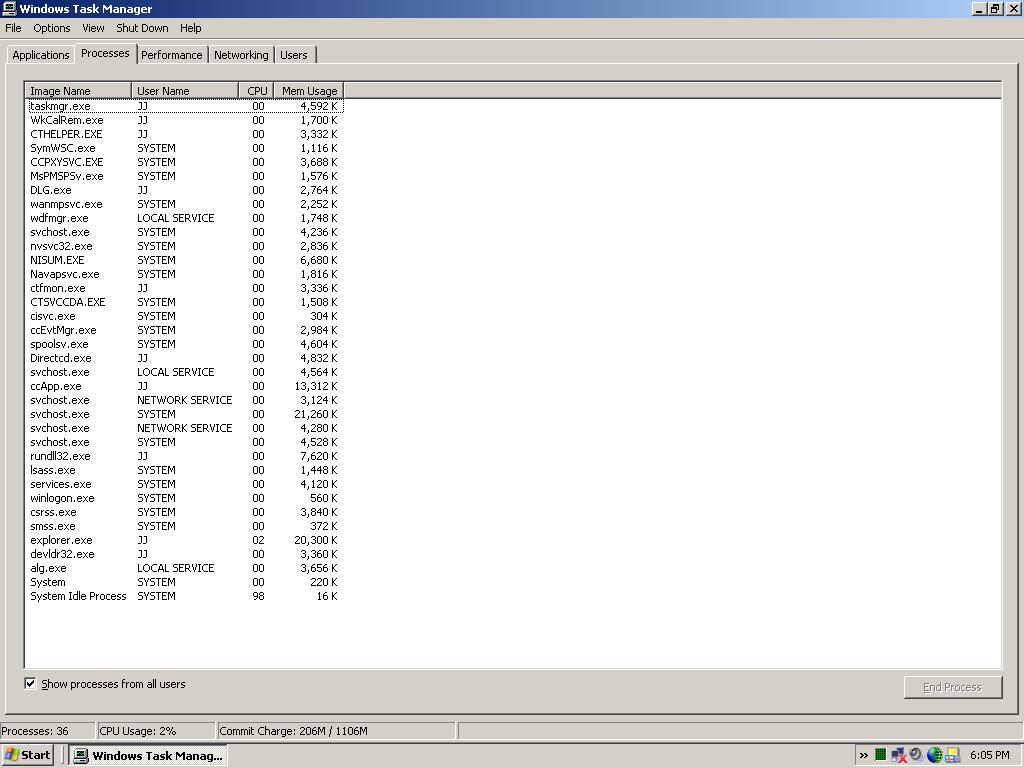
Task: Select the System Idle Process row
Action: [x=185, y=596]
